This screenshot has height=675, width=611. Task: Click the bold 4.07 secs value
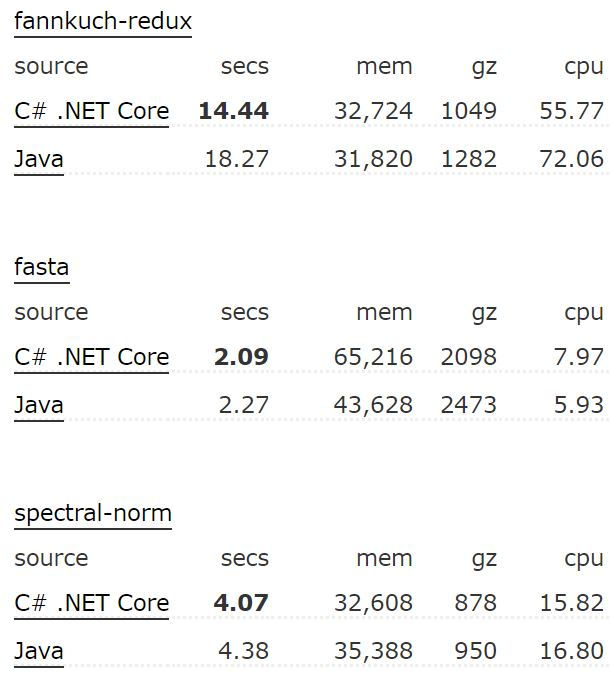(x=241, y=602)
